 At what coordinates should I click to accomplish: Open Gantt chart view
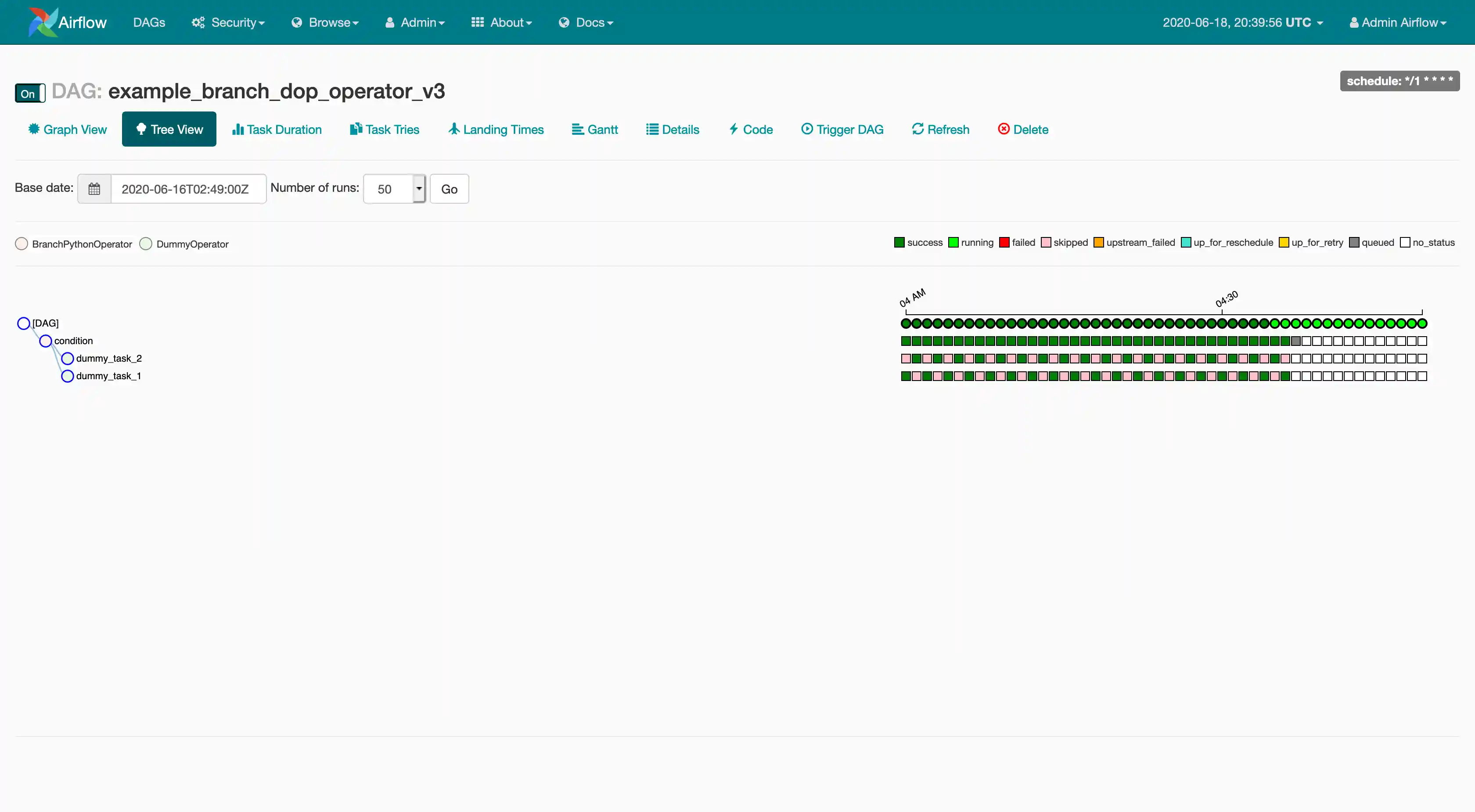[595, 129]
